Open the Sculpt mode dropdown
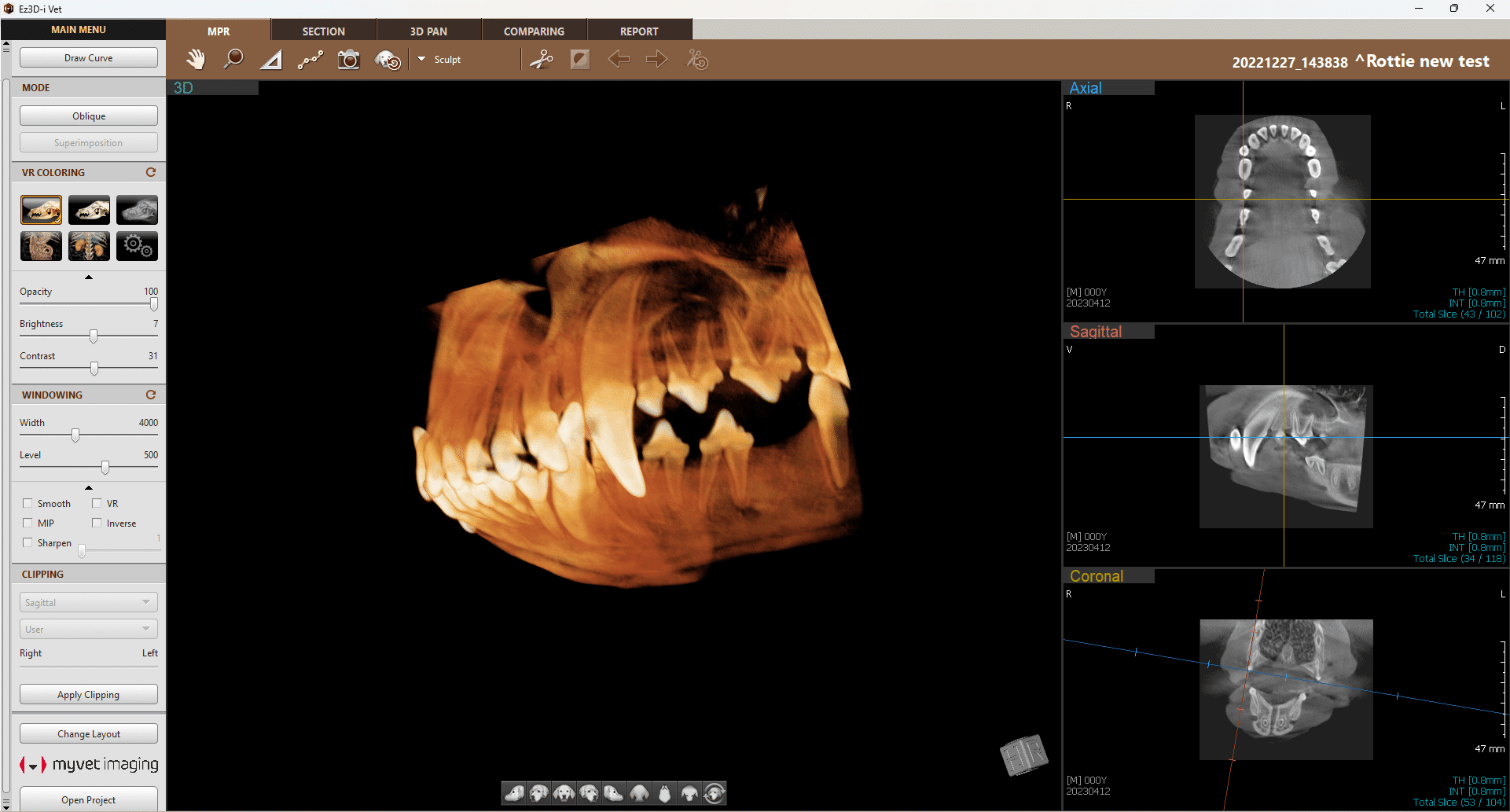1510x812 pixels. point(422,59)
